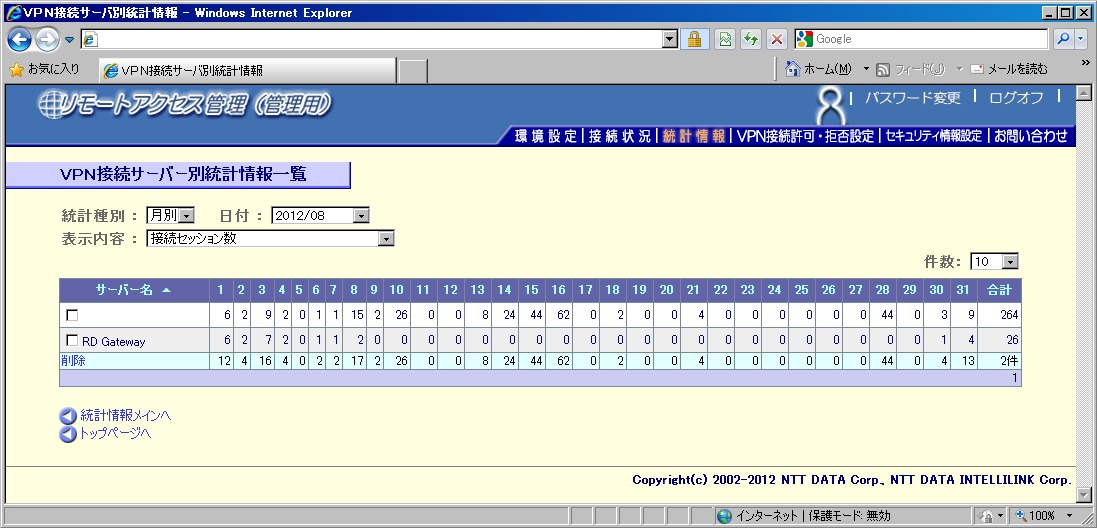Click the RD Gateway total value 26

coord(1012,341)
